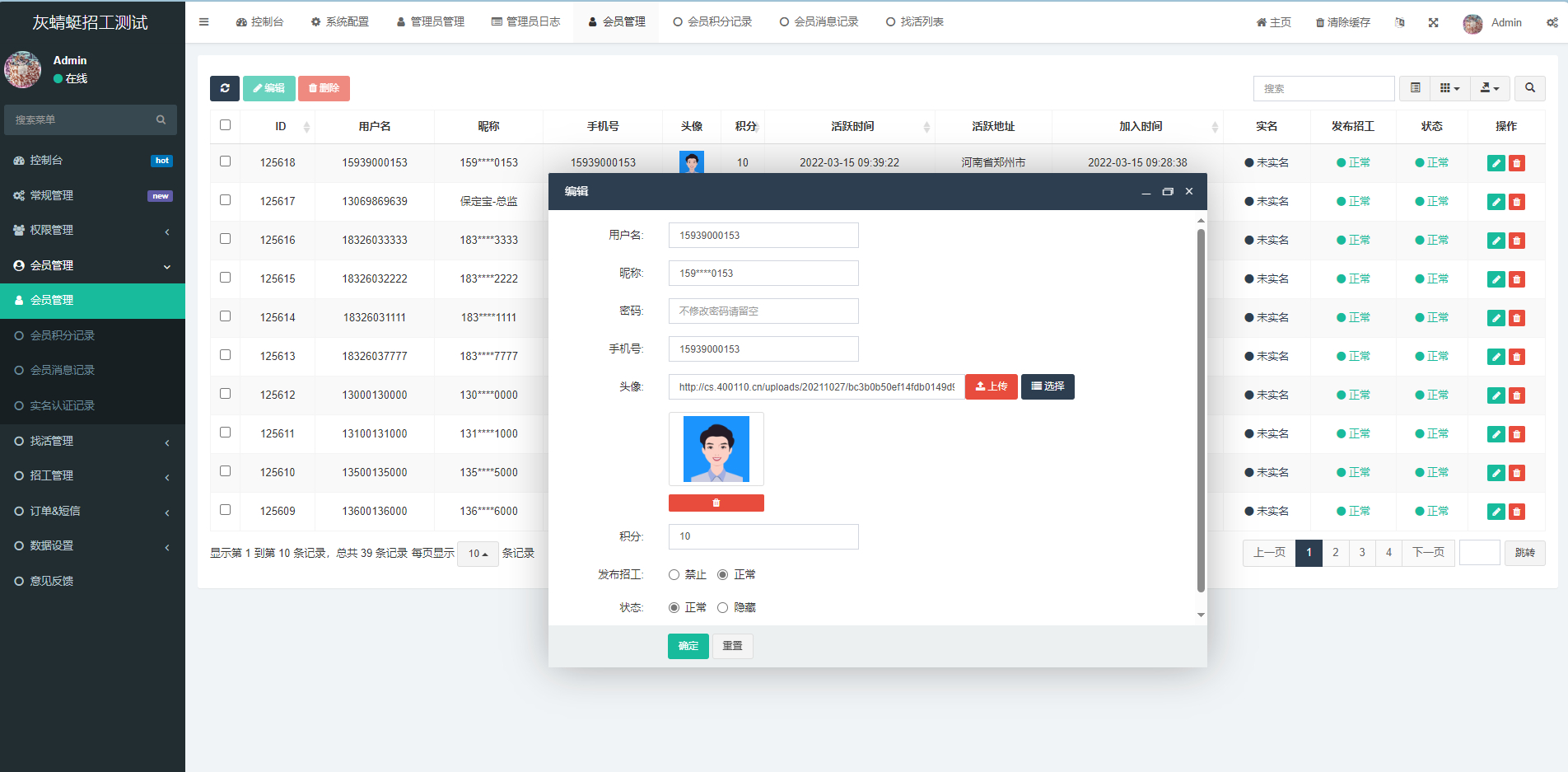Switch to the 会员积分记录 tab
The image size is (1568, 772).
(713, 21)
